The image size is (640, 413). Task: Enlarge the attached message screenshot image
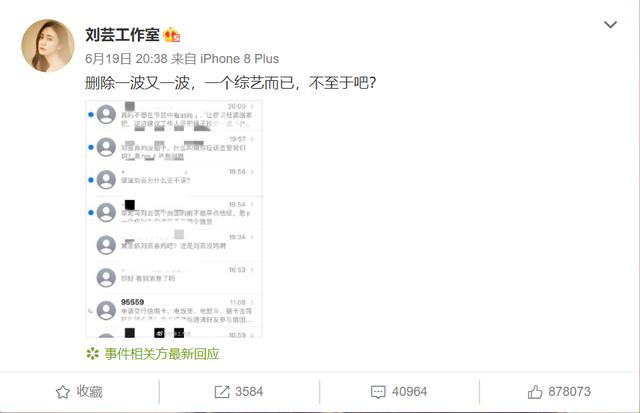pyautogui.click(x=174, y=219)
